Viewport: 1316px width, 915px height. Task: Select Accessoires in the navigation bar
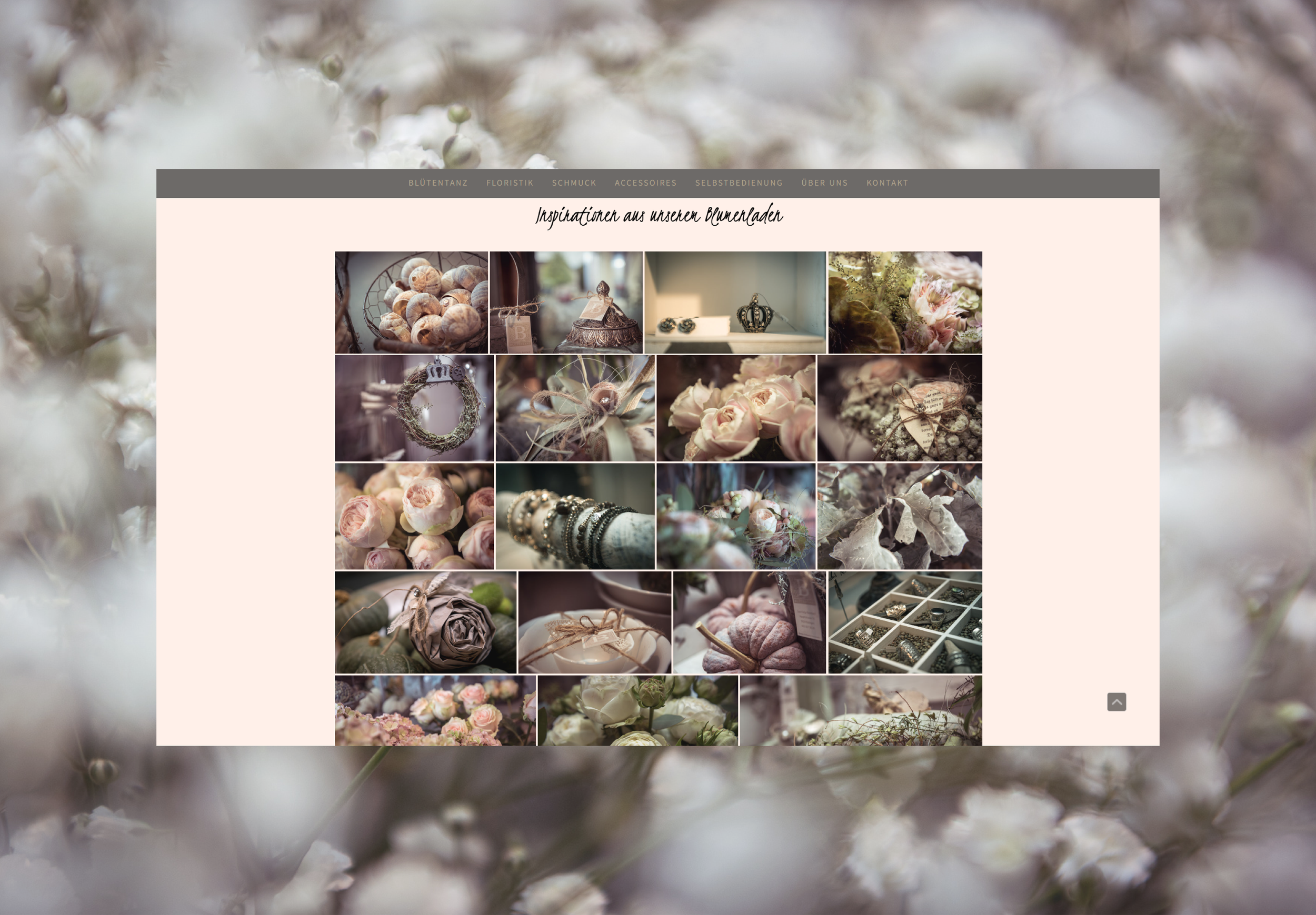645,183
